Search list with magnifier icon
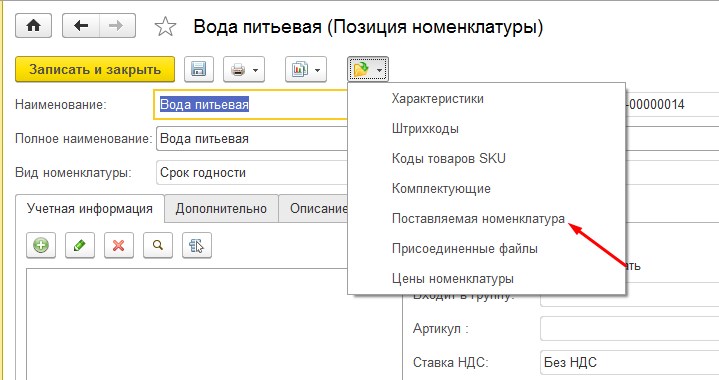Screen dimensions: 719x380 tap(158, 245)
